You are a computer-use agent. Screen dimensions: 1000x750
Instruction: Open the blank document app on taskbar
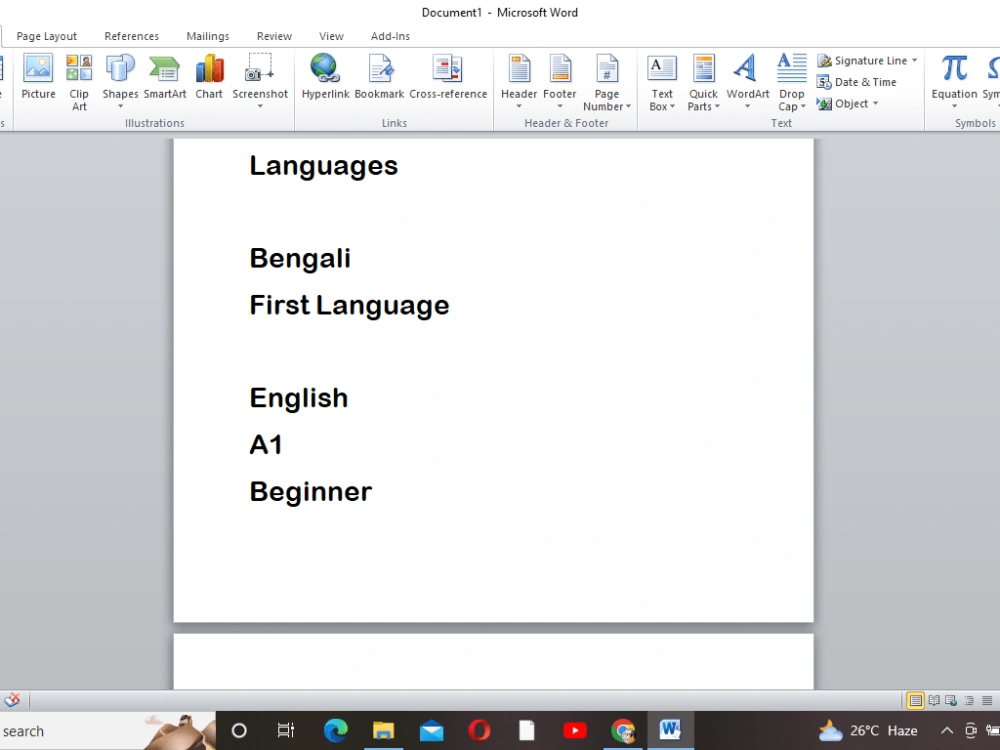[x=527, y=731]
